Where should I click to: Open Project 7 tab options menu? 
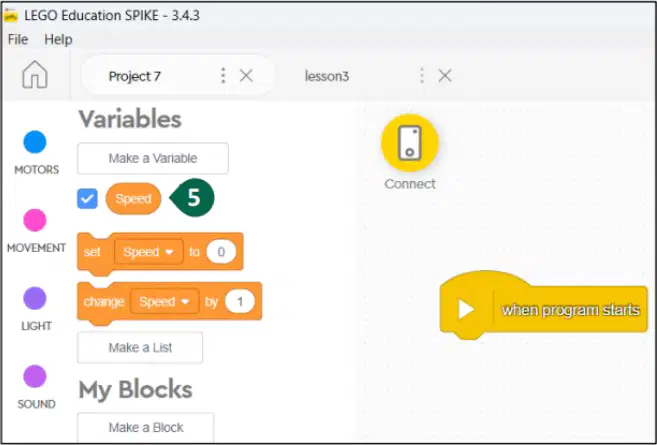[223, 76]
